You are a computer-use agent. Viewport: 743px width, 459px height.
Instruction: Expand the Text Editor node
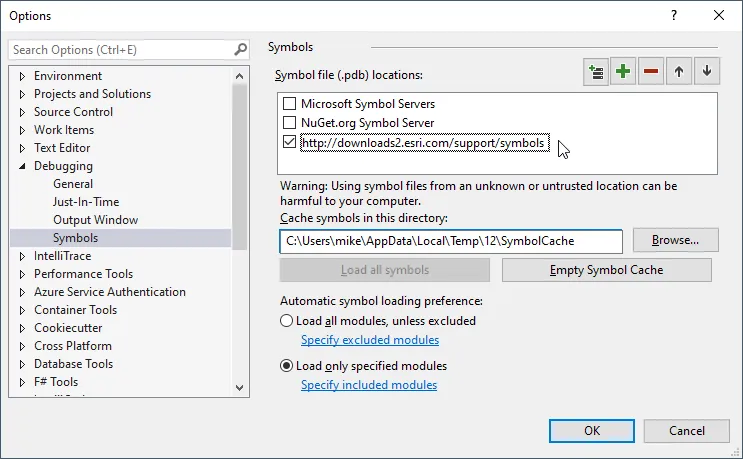(x=22, y=148)
